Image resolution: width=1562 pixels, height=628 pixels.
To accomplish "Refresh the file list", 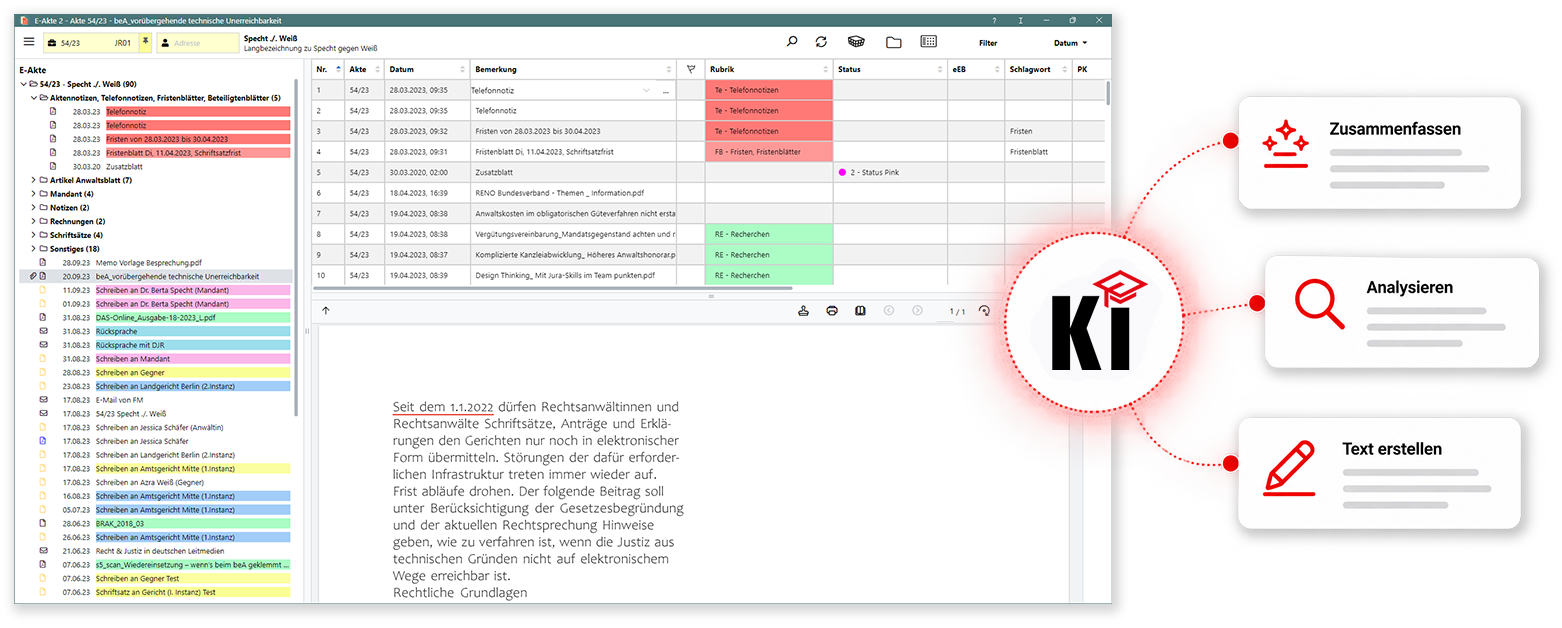I will (821, 42).
